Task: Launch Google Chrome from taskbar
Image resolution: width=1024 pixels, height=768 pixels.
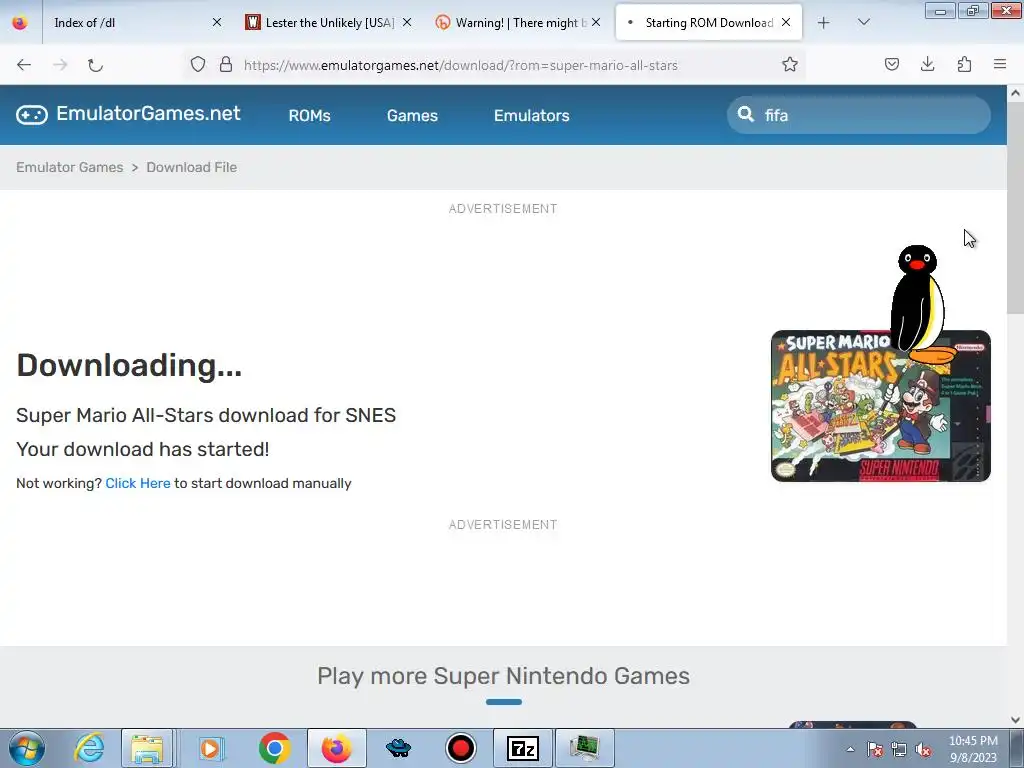Action: coord(274,748)
